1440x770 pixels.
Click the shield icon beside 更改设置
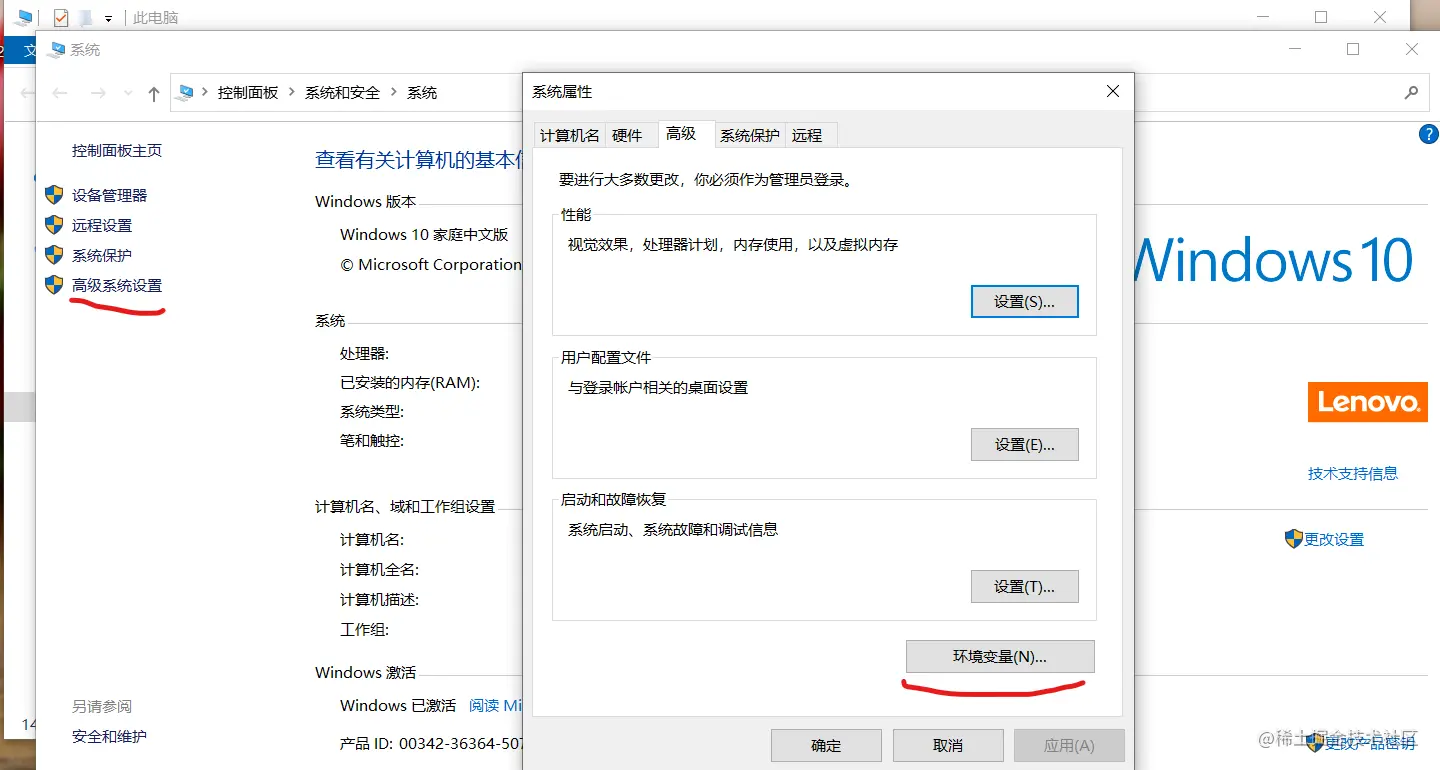[x=1294, y=539]
